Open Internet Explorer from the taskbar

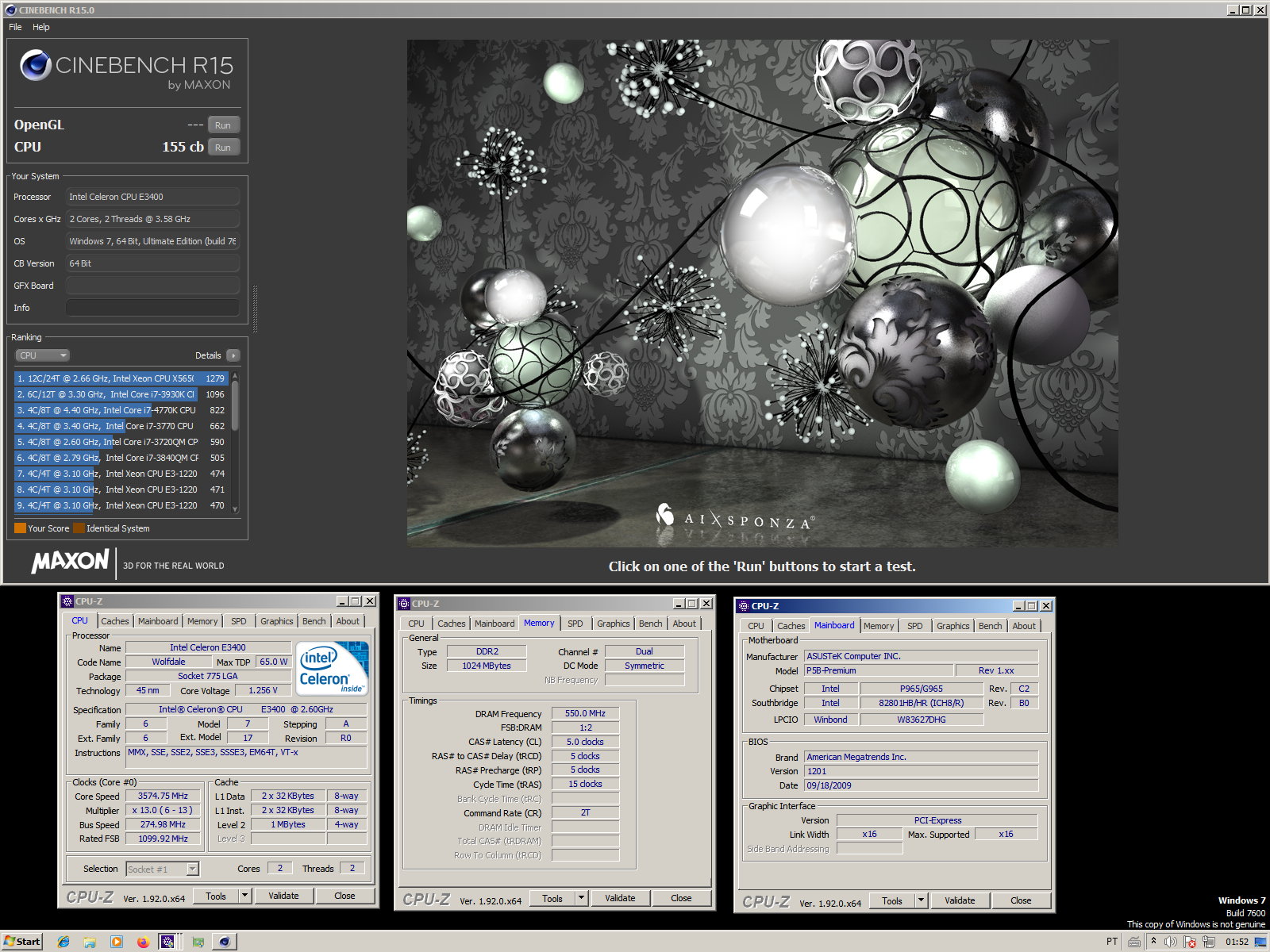pos(63,942)
